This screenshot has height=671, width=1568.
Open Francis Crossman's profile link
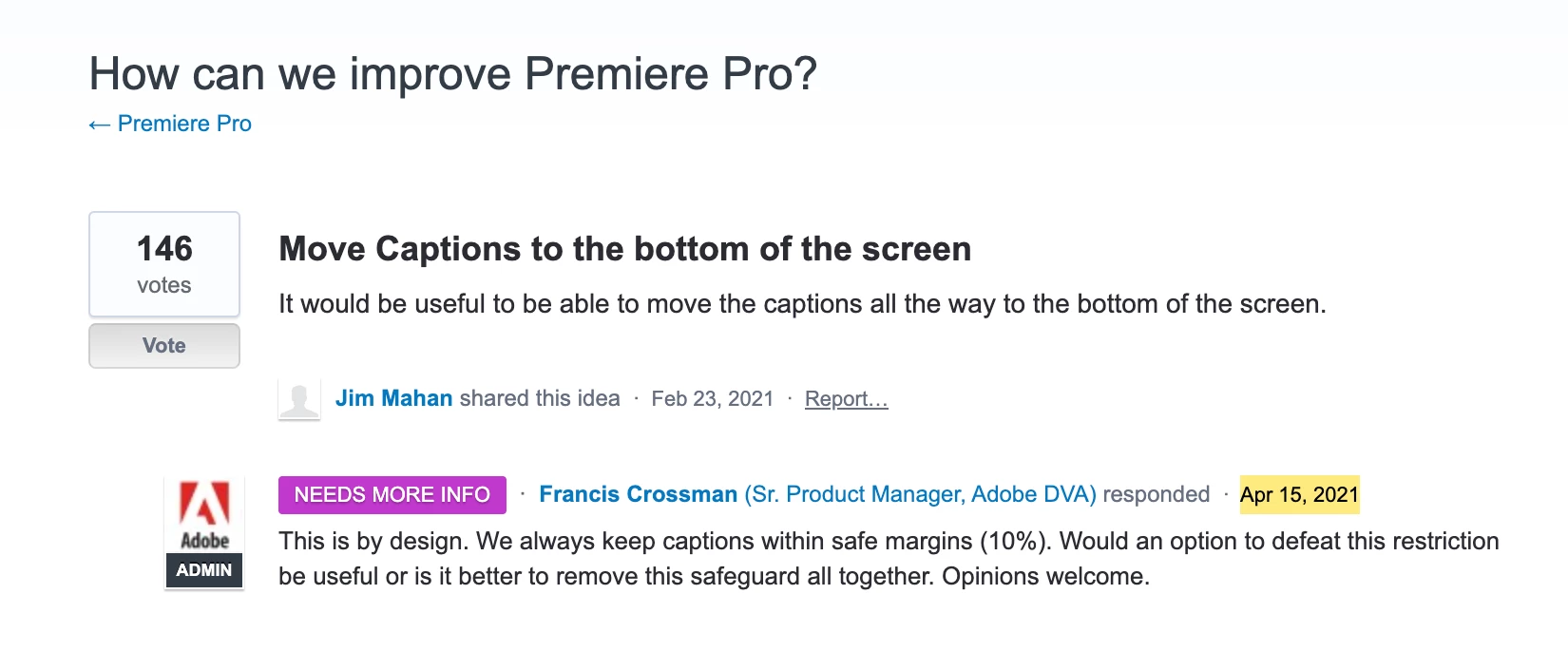point(638,494)
